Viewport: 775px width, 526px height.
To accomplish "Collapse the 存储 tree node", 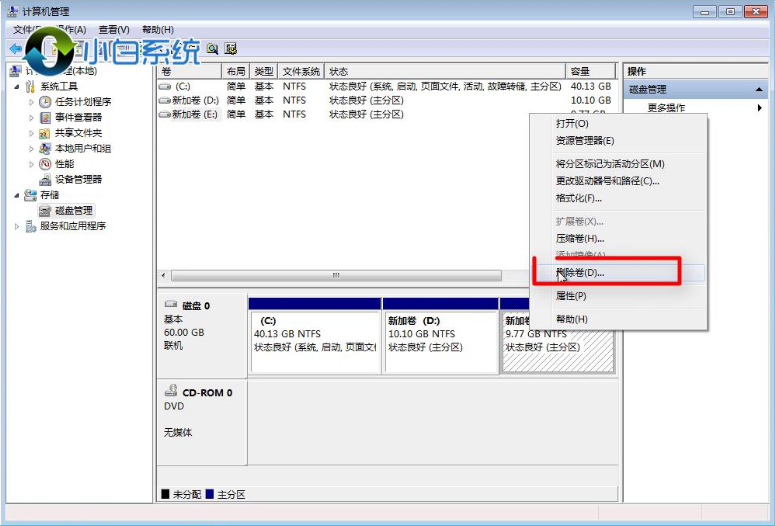I will tap(17, 195).
